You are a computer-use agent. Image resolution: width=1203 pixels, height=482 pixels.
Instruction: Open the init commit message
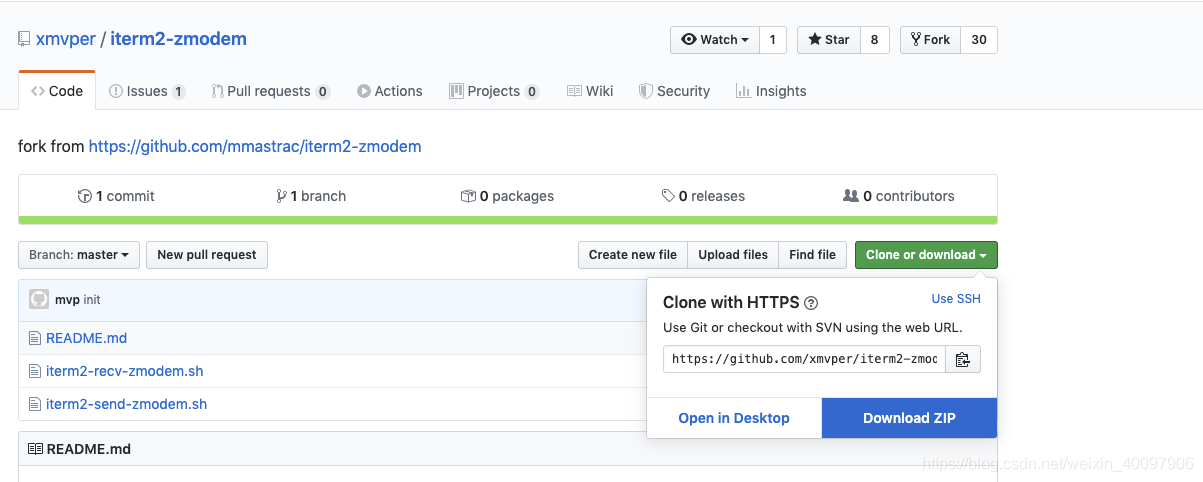[92, 300]
